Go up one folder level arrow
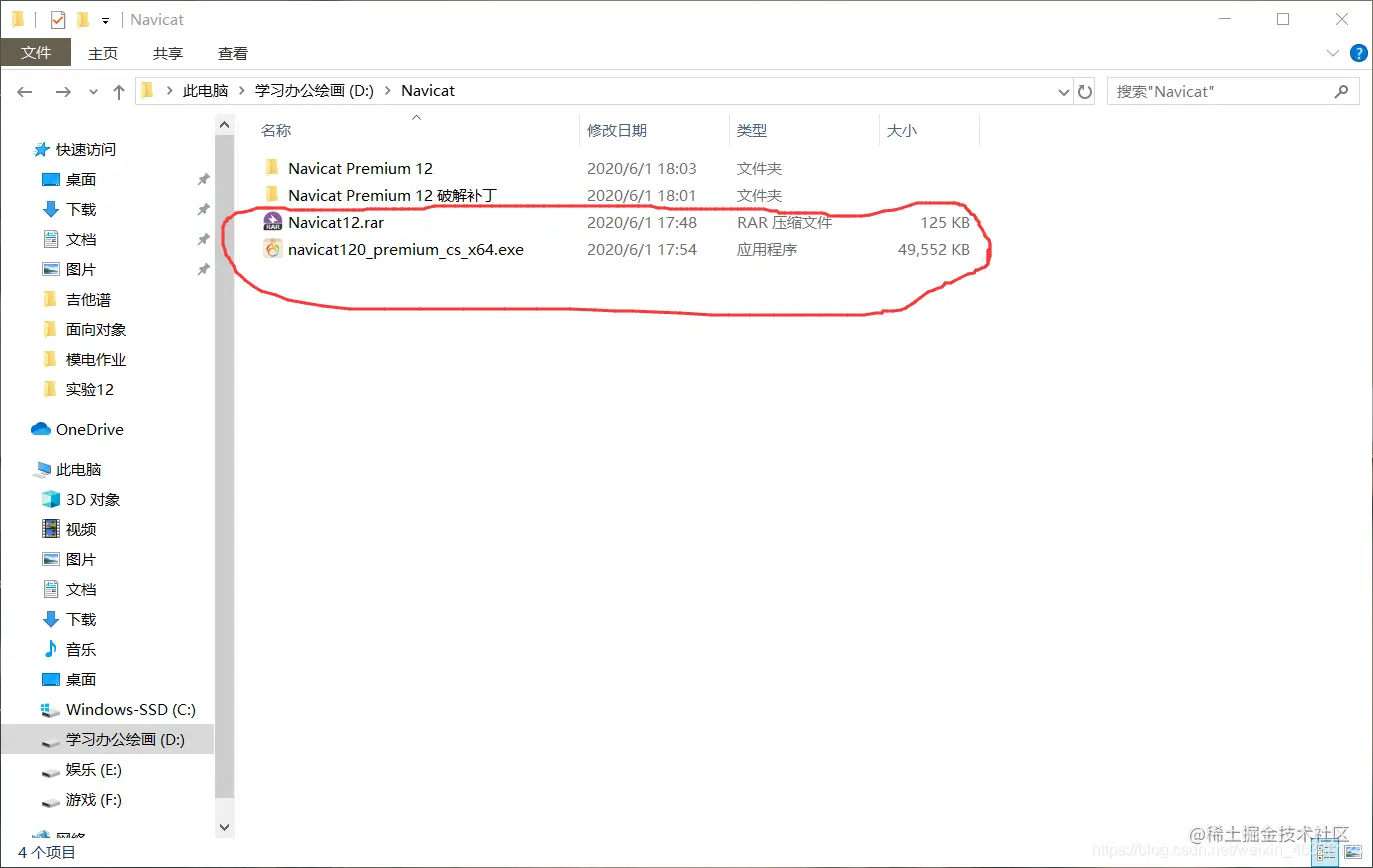1373x868 pixels. [119, 91]
